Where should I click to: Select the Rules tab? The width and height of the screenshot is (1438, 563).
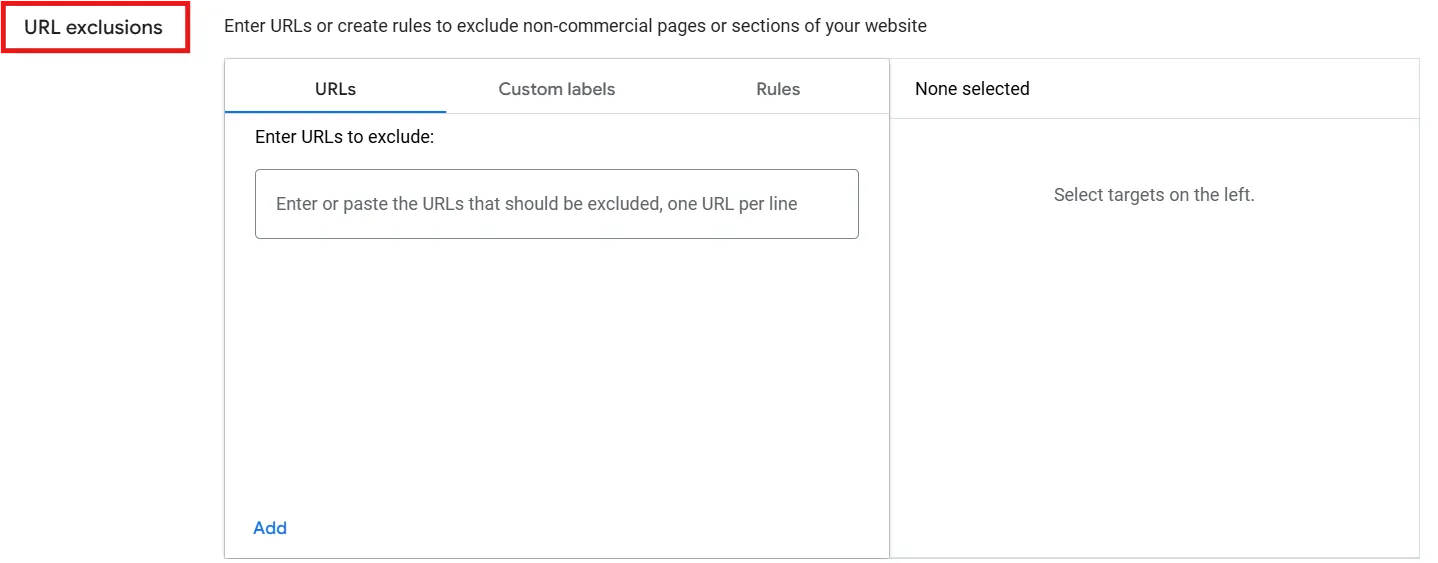778,88
